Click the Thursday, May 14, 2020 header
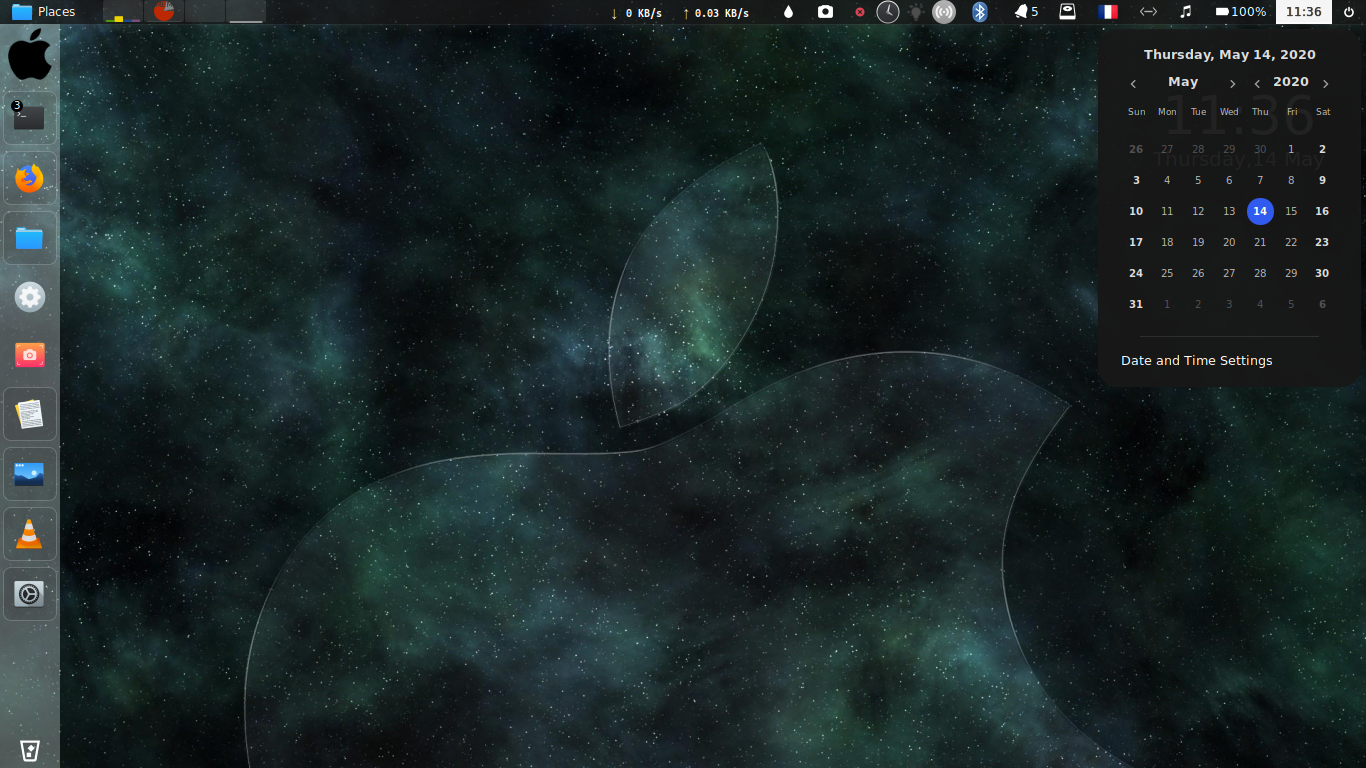1366x768 pixels. pos(1230,54)
